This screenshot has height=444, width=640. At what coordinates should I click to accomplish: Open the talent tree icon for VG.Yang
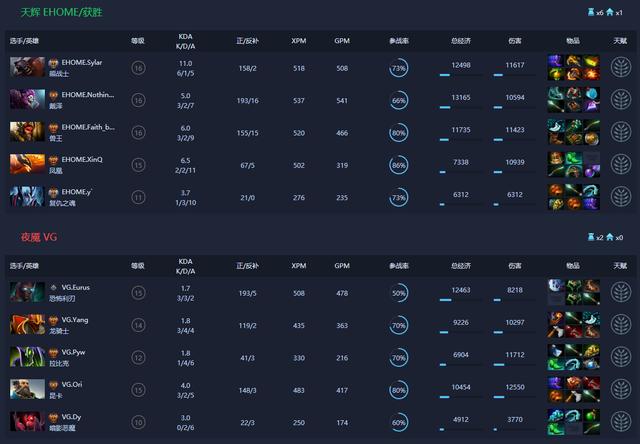[x=620, y=324]
